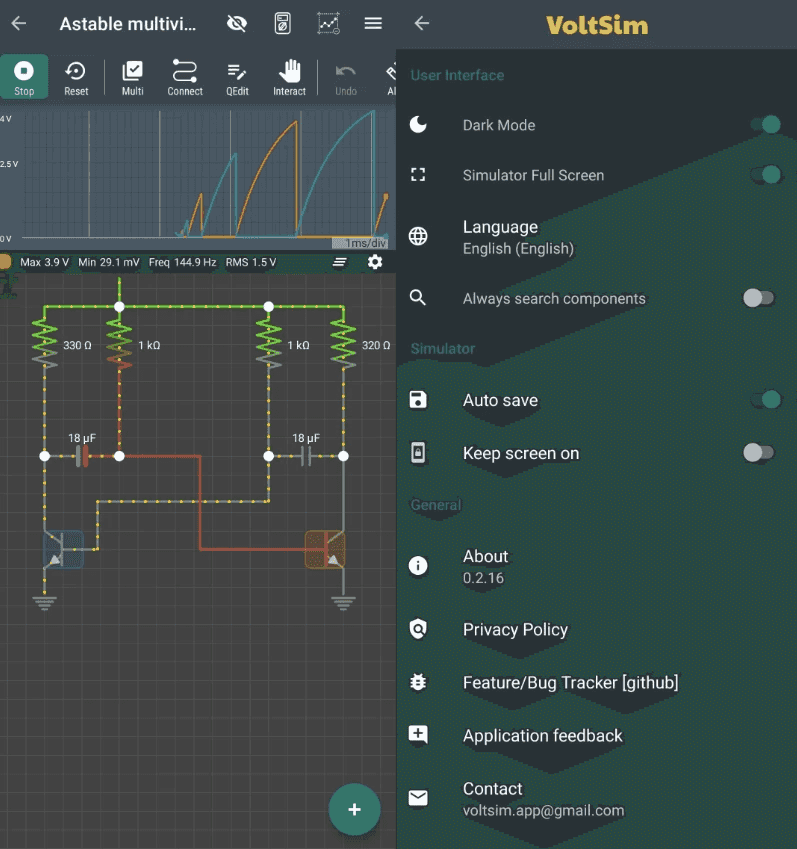Click the Privacy Policy shield icon
Screen dimensions: 797x849
(418, 629)
